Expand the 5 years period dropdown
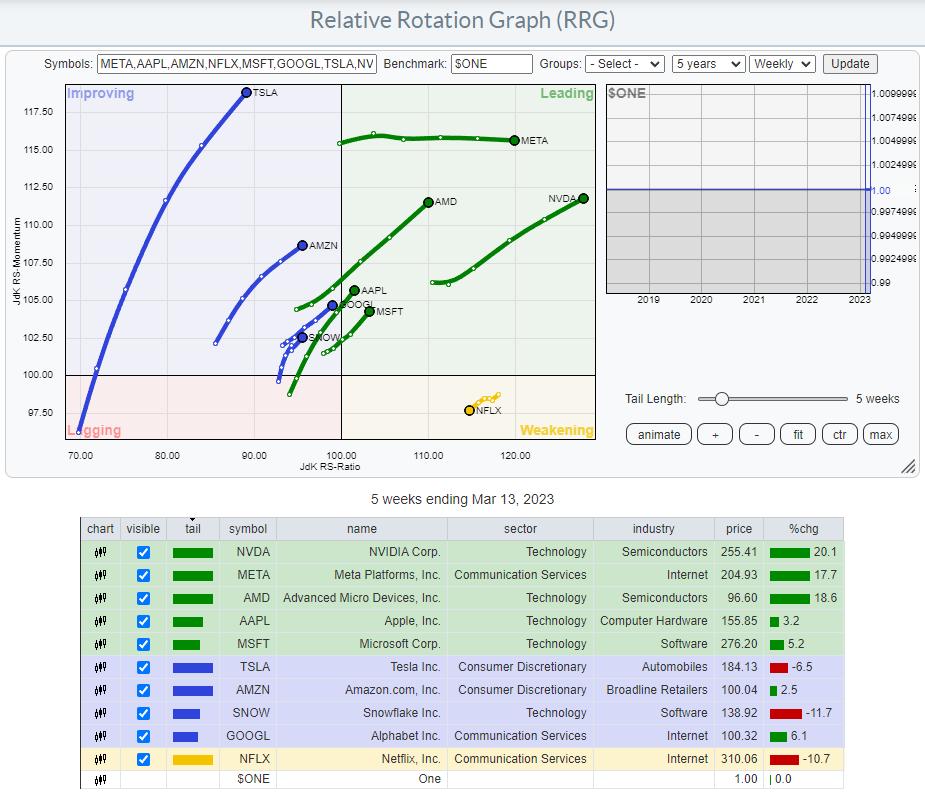 (x=709, y=64)
